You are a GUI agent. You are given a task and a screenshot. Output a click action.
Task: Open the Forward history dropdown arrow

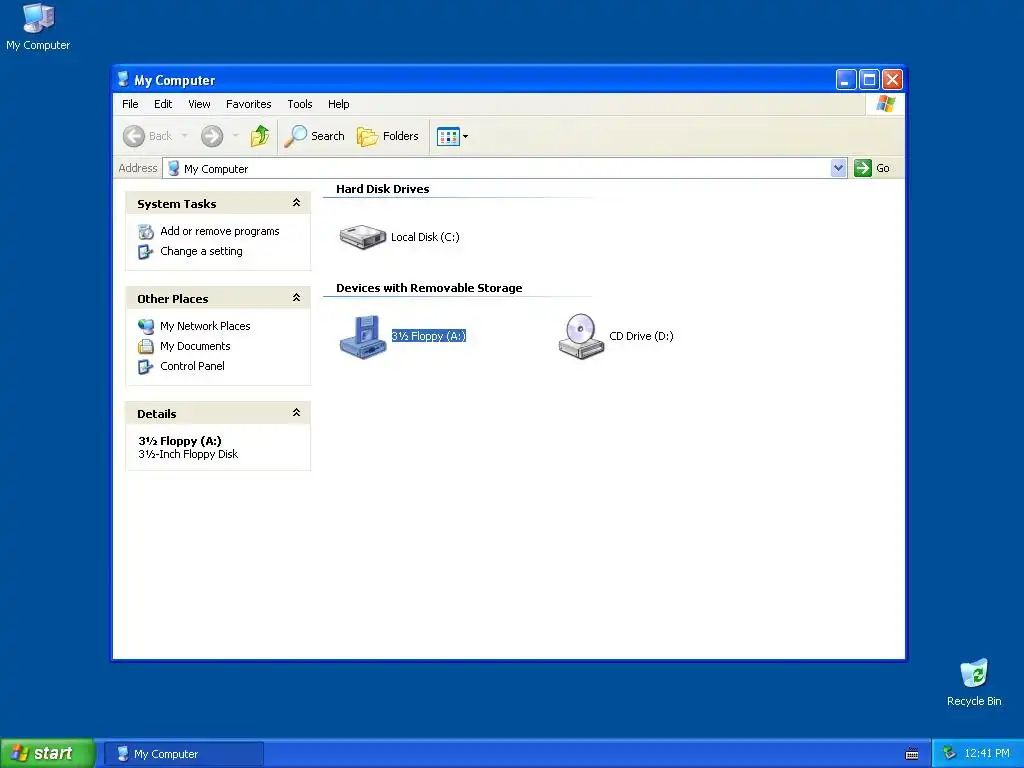click(236, 136)
